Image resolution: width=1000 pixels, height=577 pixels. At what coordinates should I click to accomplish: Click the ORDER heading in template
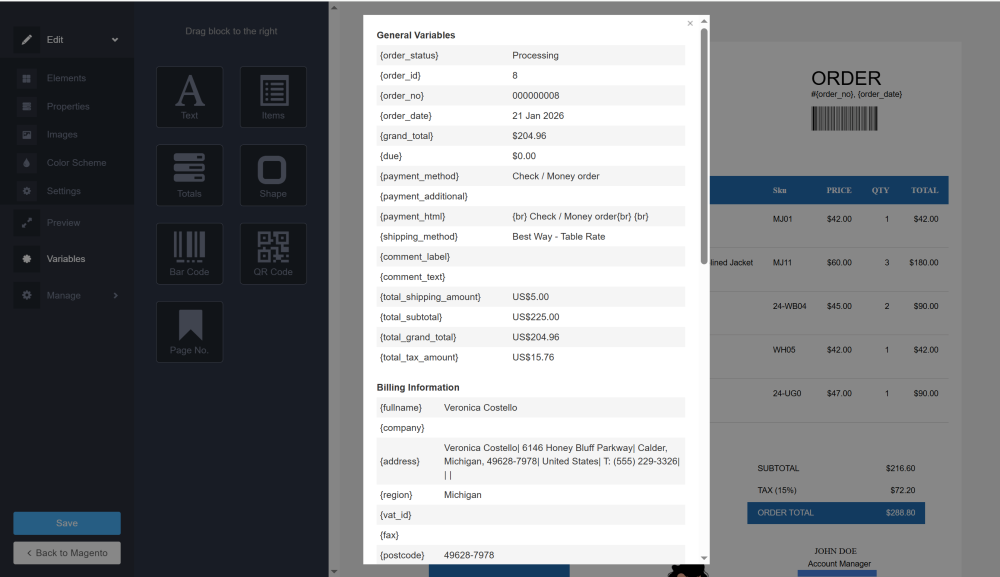[846, 78]
